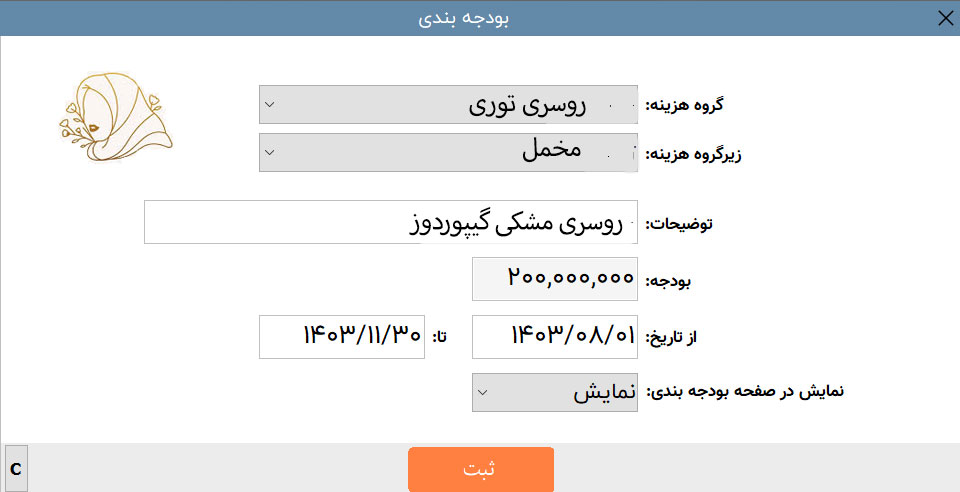Submit the form with ثبت button

coord(481,469)
